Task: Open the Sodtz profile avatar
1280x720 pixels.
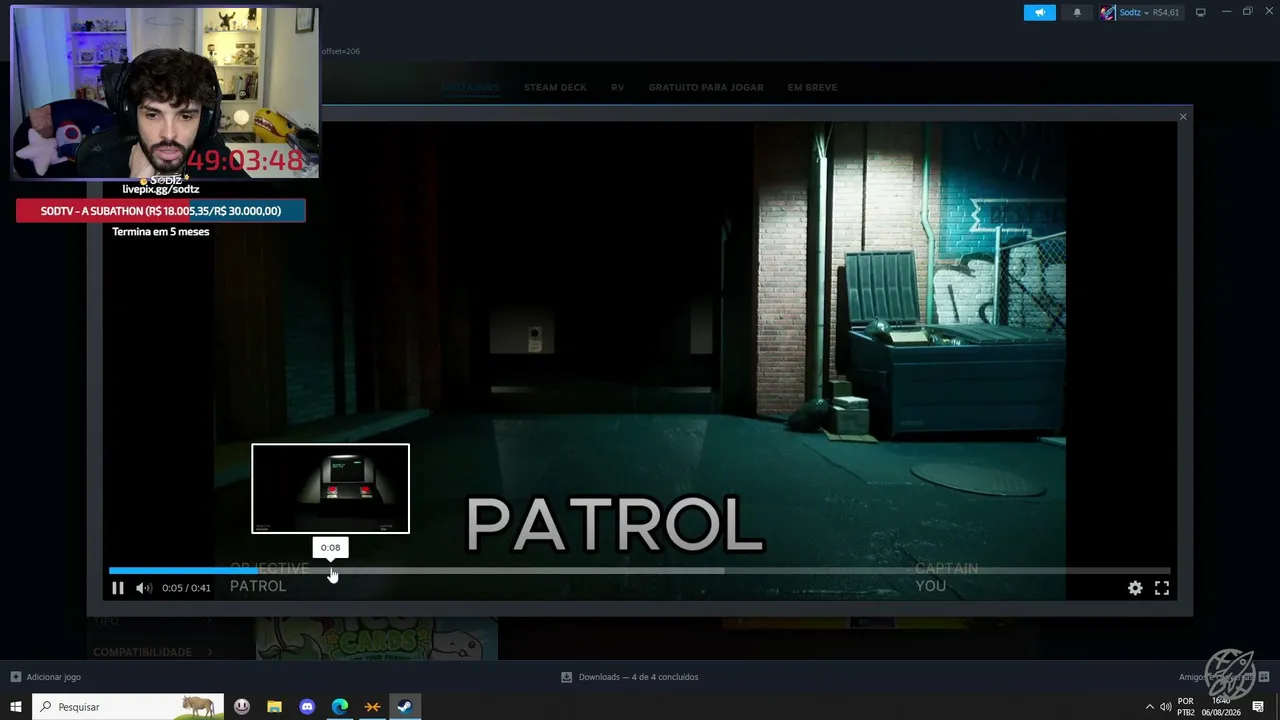Action: pos(1107,12)
